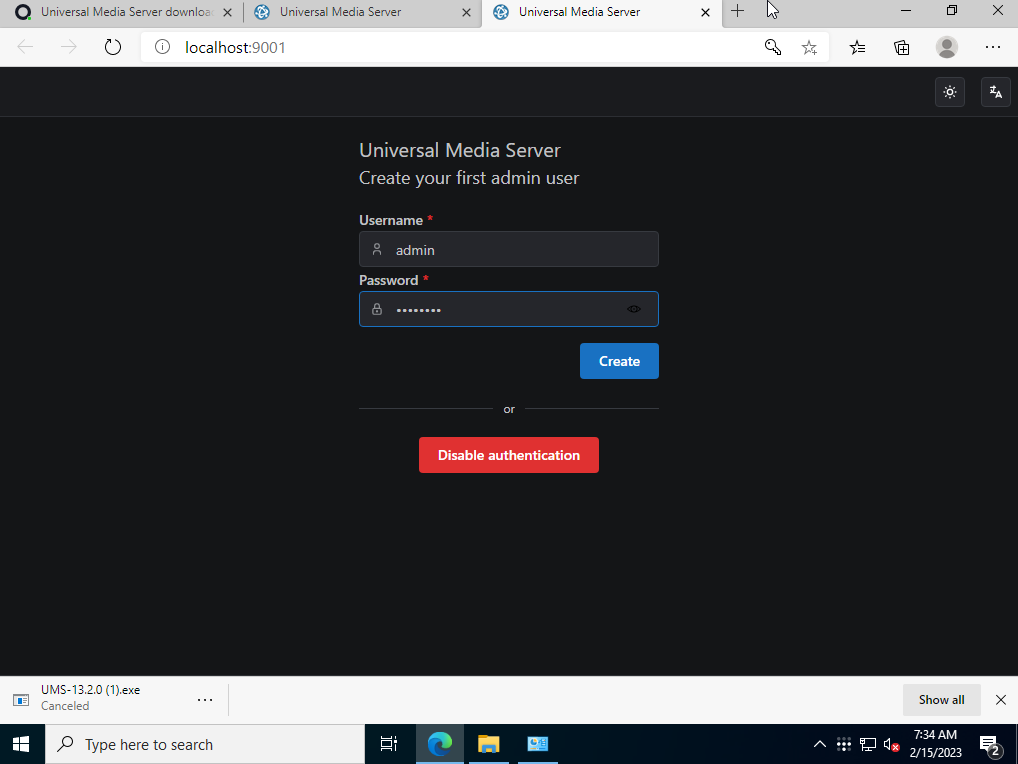Toggle light theme with the sun icon

click(949, 92)
